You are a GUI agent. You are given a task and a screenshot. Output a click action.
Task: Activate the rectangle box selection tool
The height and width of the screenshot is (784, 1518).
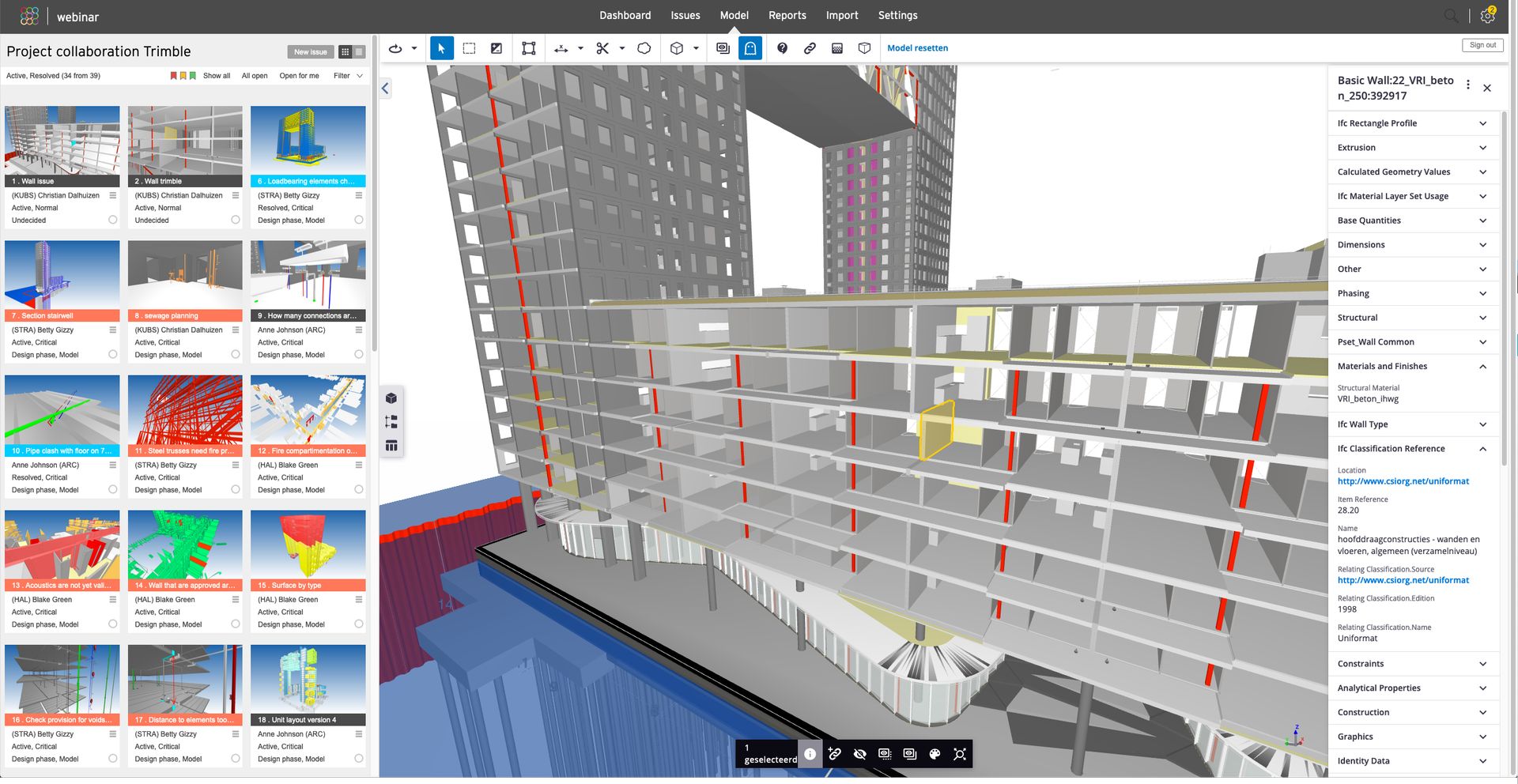pyautogui.click(x=469, y=48)
